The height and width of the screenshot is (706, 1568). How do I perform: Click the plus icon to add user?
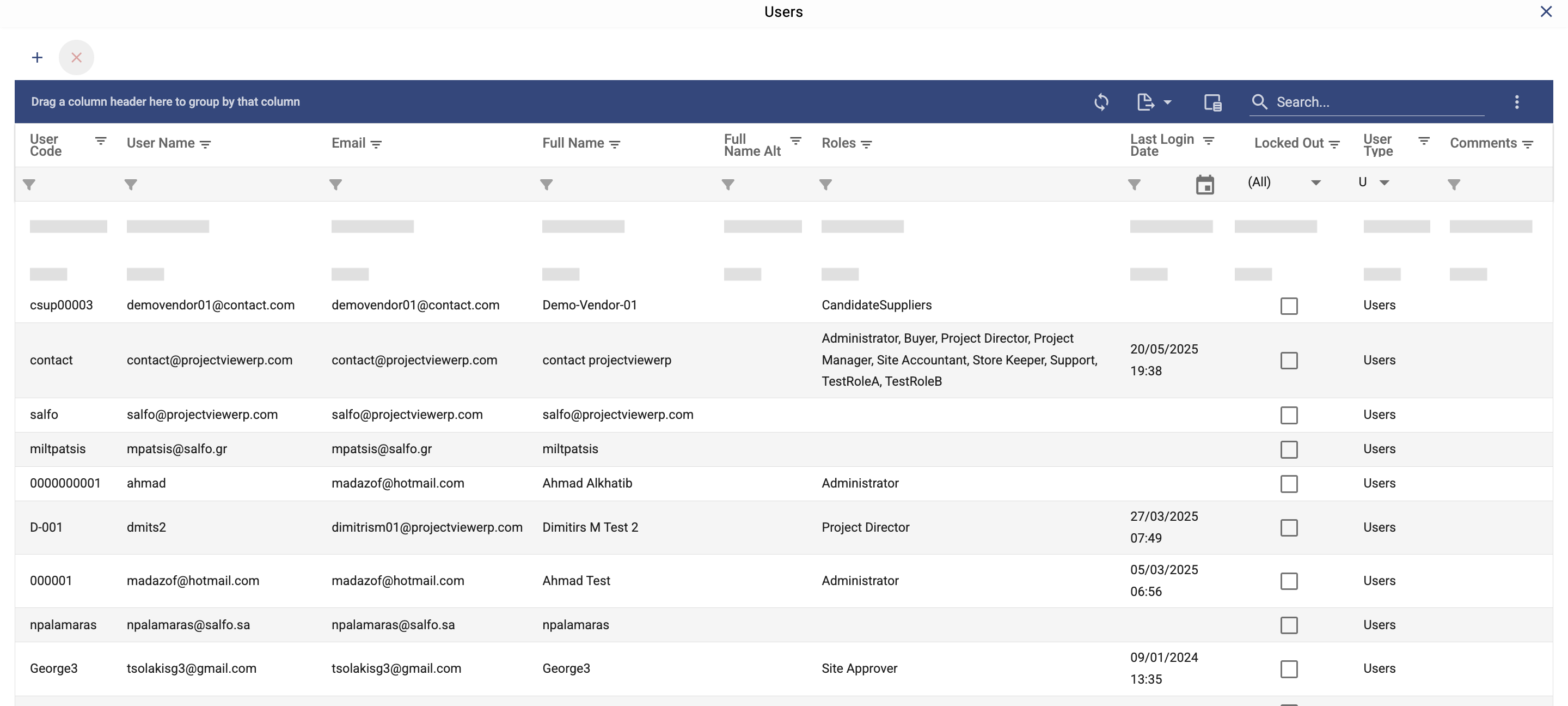[x=37, y=58]
